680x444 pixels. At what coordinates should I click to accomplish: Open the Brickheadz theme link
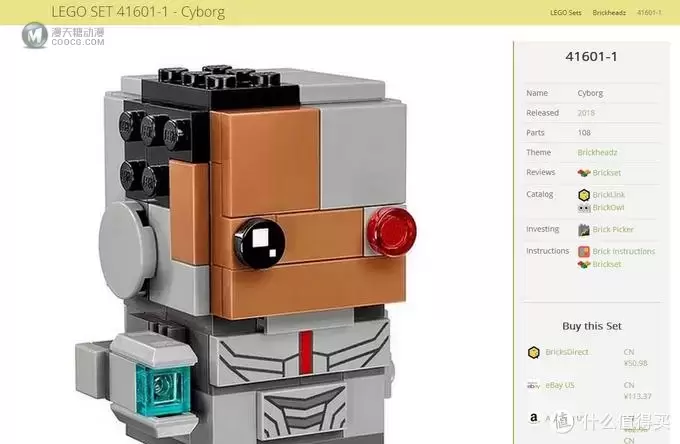tap(597, 153)
